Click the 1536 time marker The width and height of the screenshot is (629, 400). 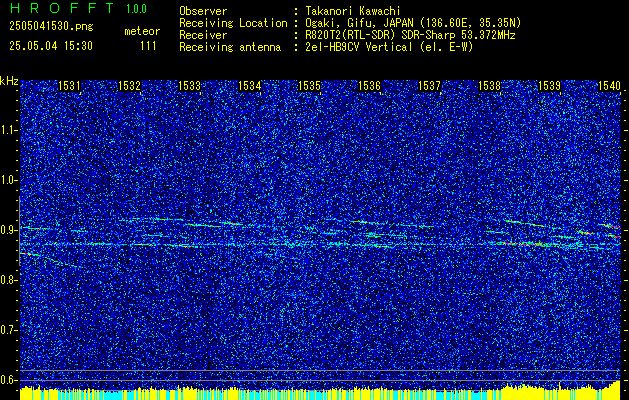pyautogui.click(x=369, y=85)
